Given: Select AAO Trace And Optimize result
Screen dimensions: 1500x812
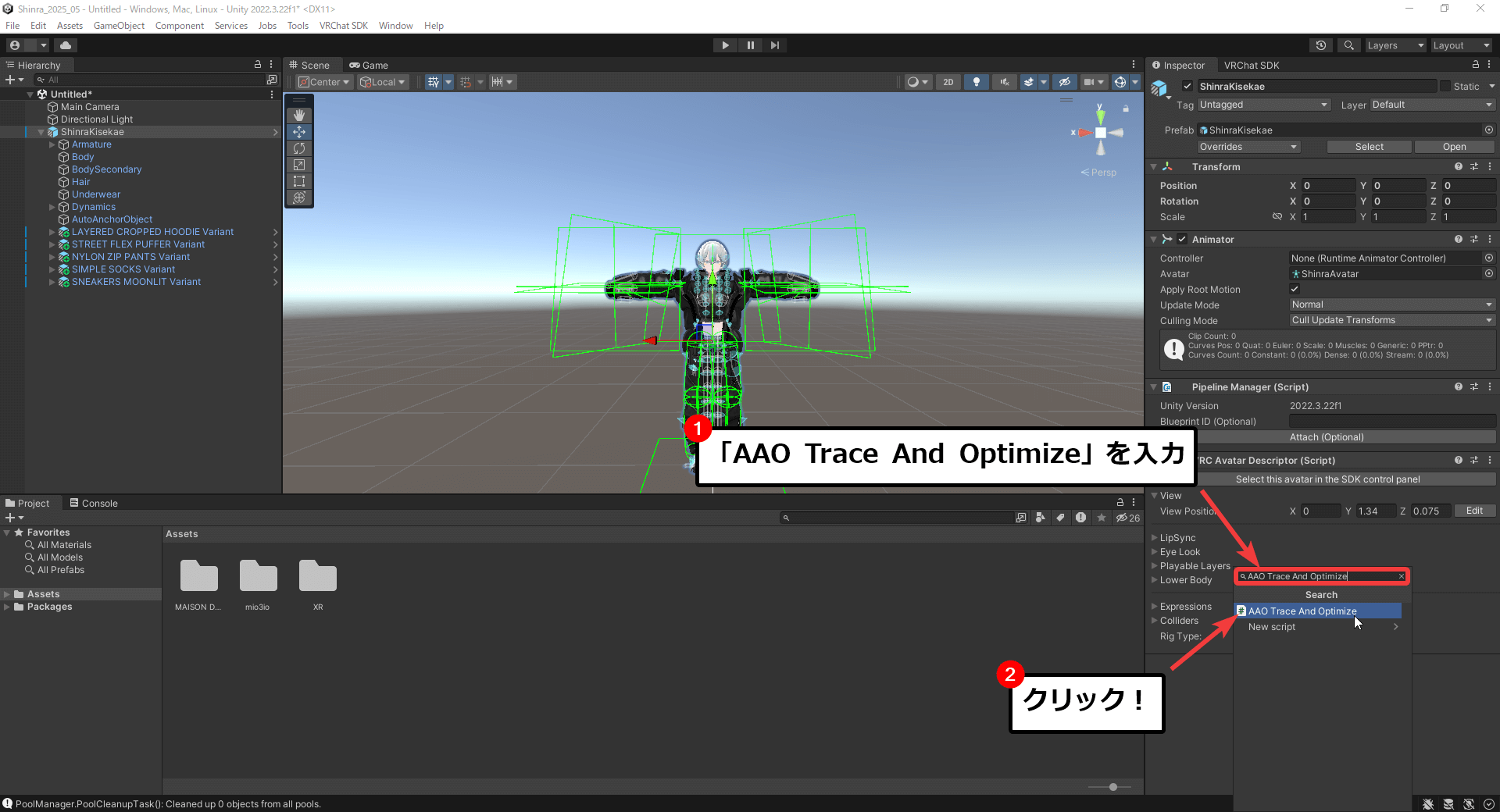Looking at the screenshot, I should pyautogui.click(x=1318, y=611).
